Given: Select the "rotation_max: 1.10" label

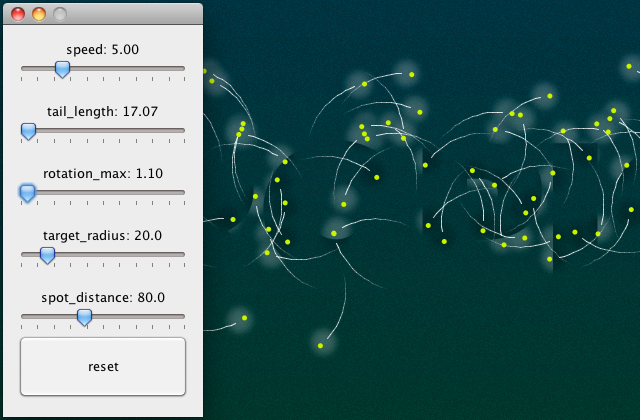Looking at the screenshot, I should click(102, 173).
